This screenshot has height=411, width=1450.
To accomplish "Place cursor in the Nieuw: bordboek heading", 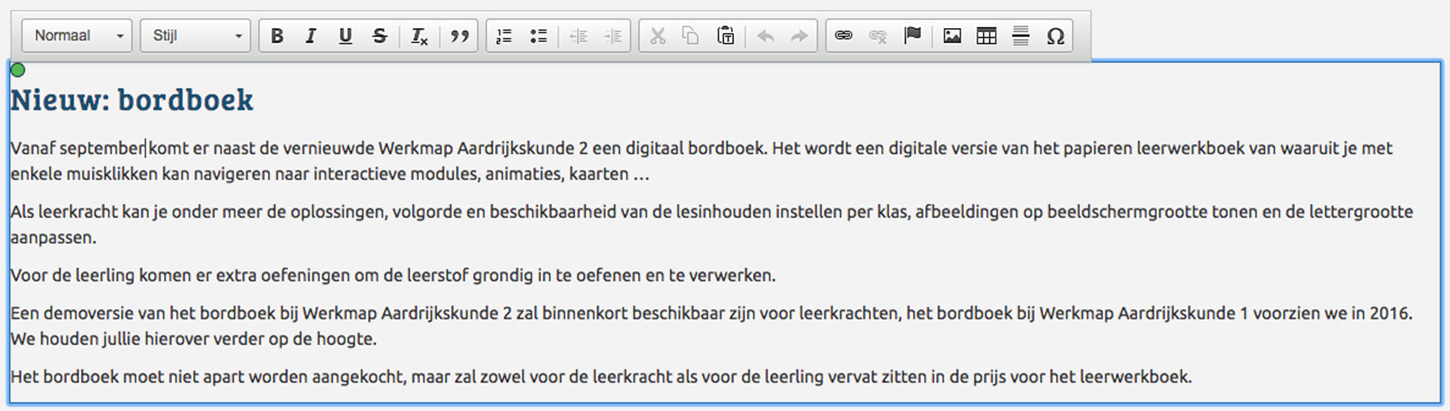I will (132, 100).
